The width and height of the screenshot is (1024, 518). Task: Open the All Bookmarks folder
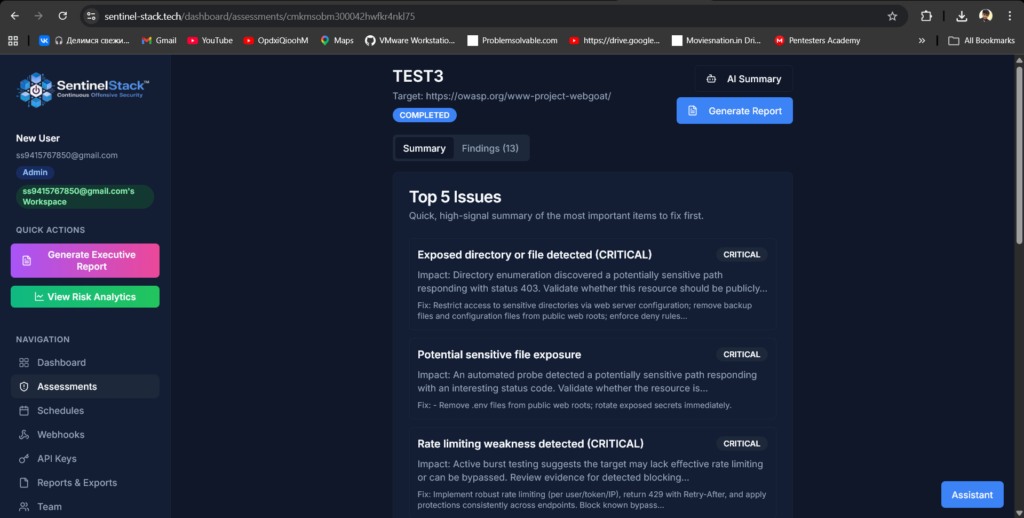click(x=981, y=40)
